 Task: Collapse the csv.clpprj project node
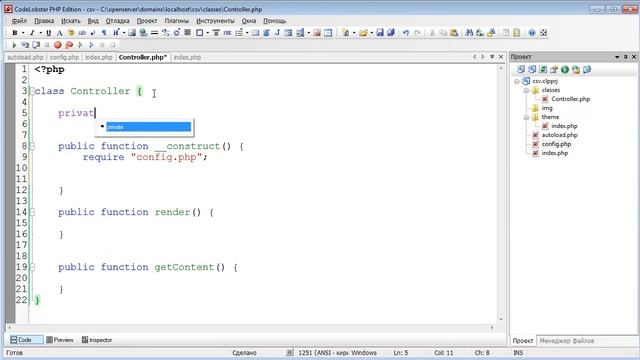pyautogui.click(x=517, y=81)
